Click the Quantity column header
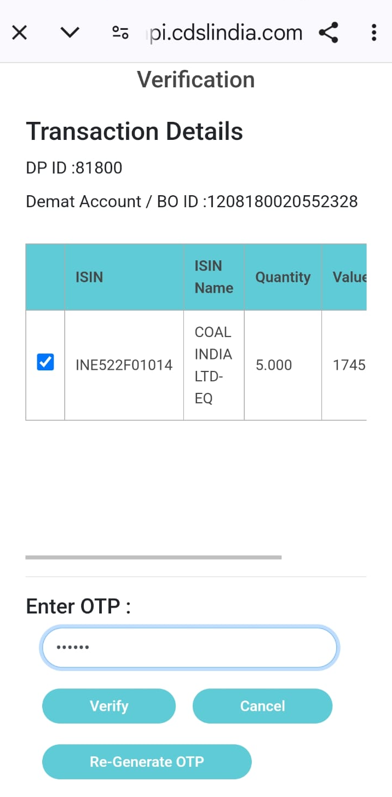392x797 pixels. coord(283,277)
